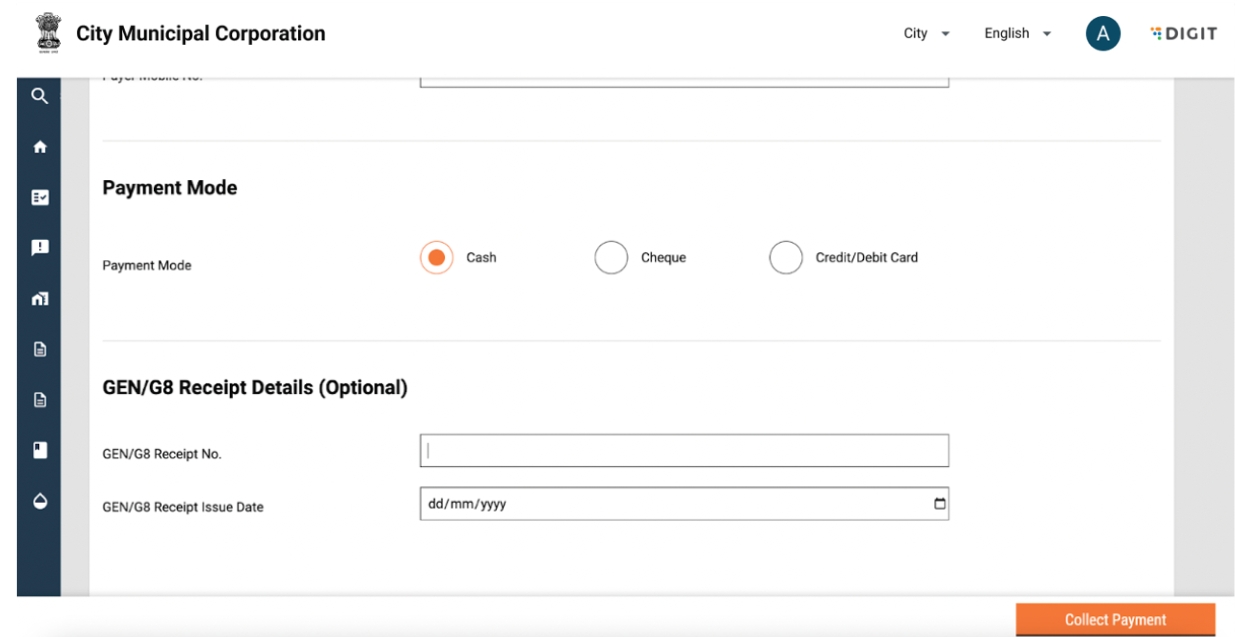Select Cash as payment mode

(436, 258)
